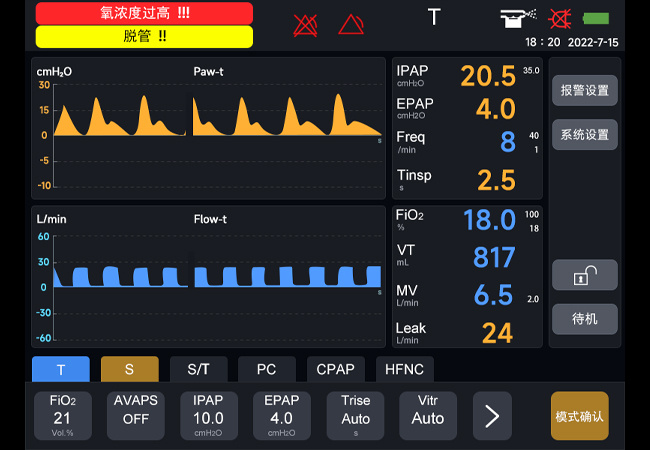
Task: Select the EPAP 4.0 cmH2O setting box
Action: [x=282, y=415]
